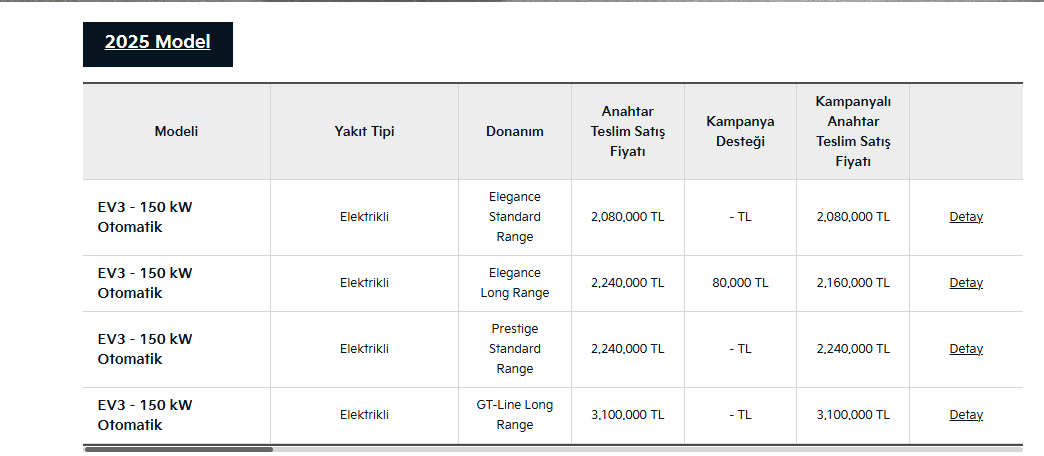Click the Anahtar Teslim Satış Fiyatı header

[628, 131]
